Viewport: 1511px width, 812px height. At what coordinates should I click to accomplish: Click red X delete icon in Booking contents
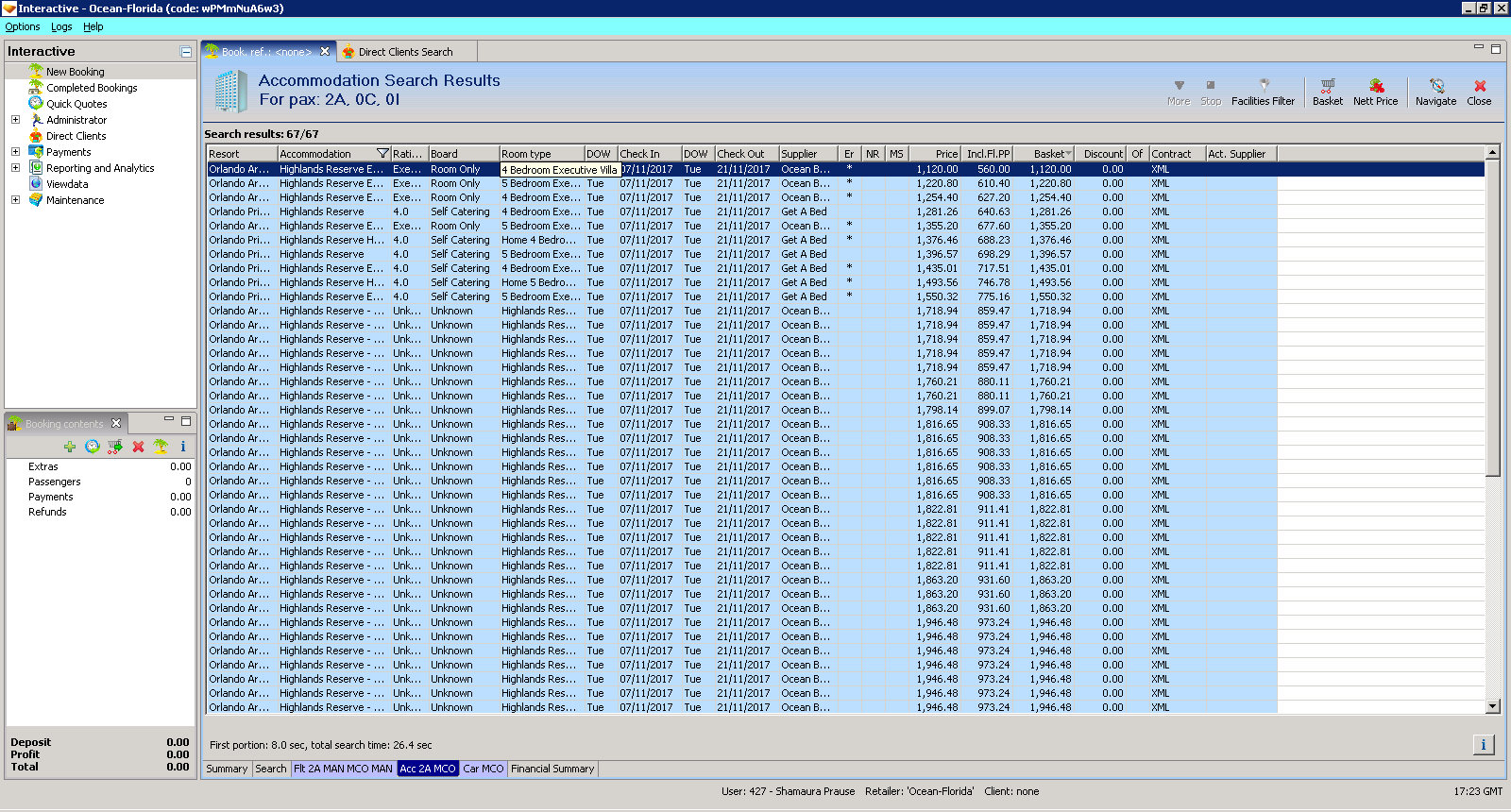point(138,447)
